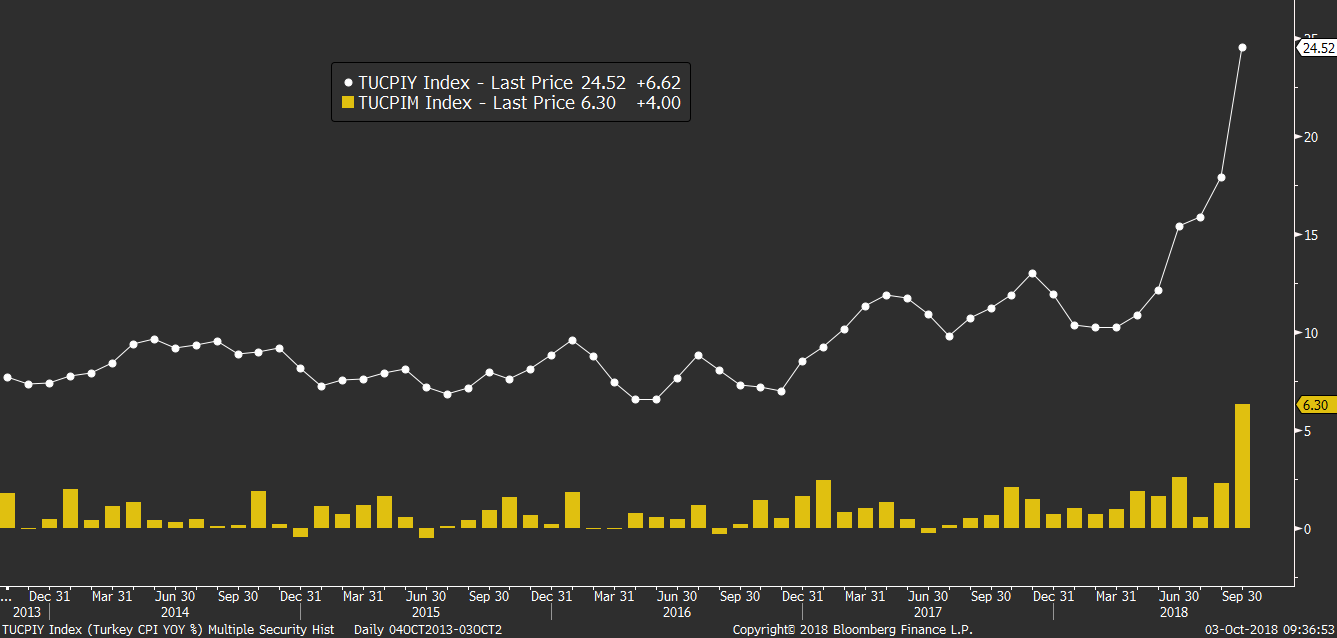Screen dimensions: 1337x638
Task: Click the white 24.52 price tag on the right axis
Action: click(1316, 48)
